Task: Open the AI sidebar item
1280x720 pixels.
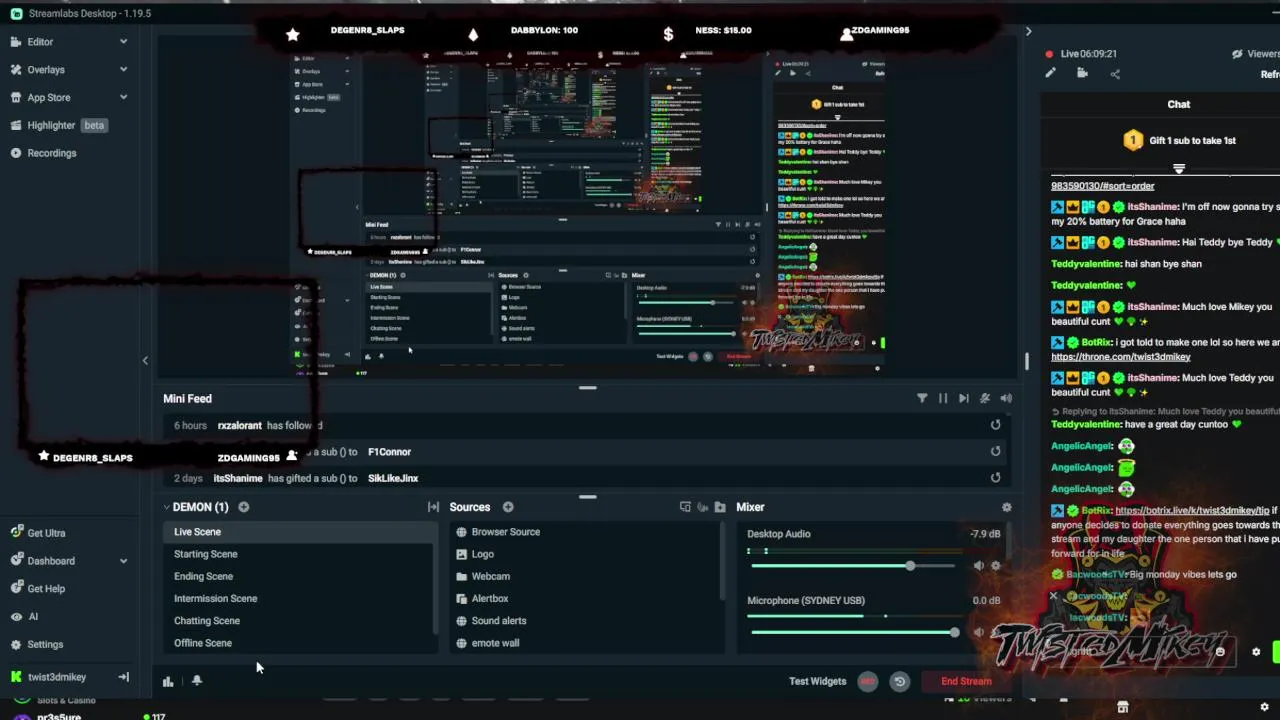Action: coord(33,617)
